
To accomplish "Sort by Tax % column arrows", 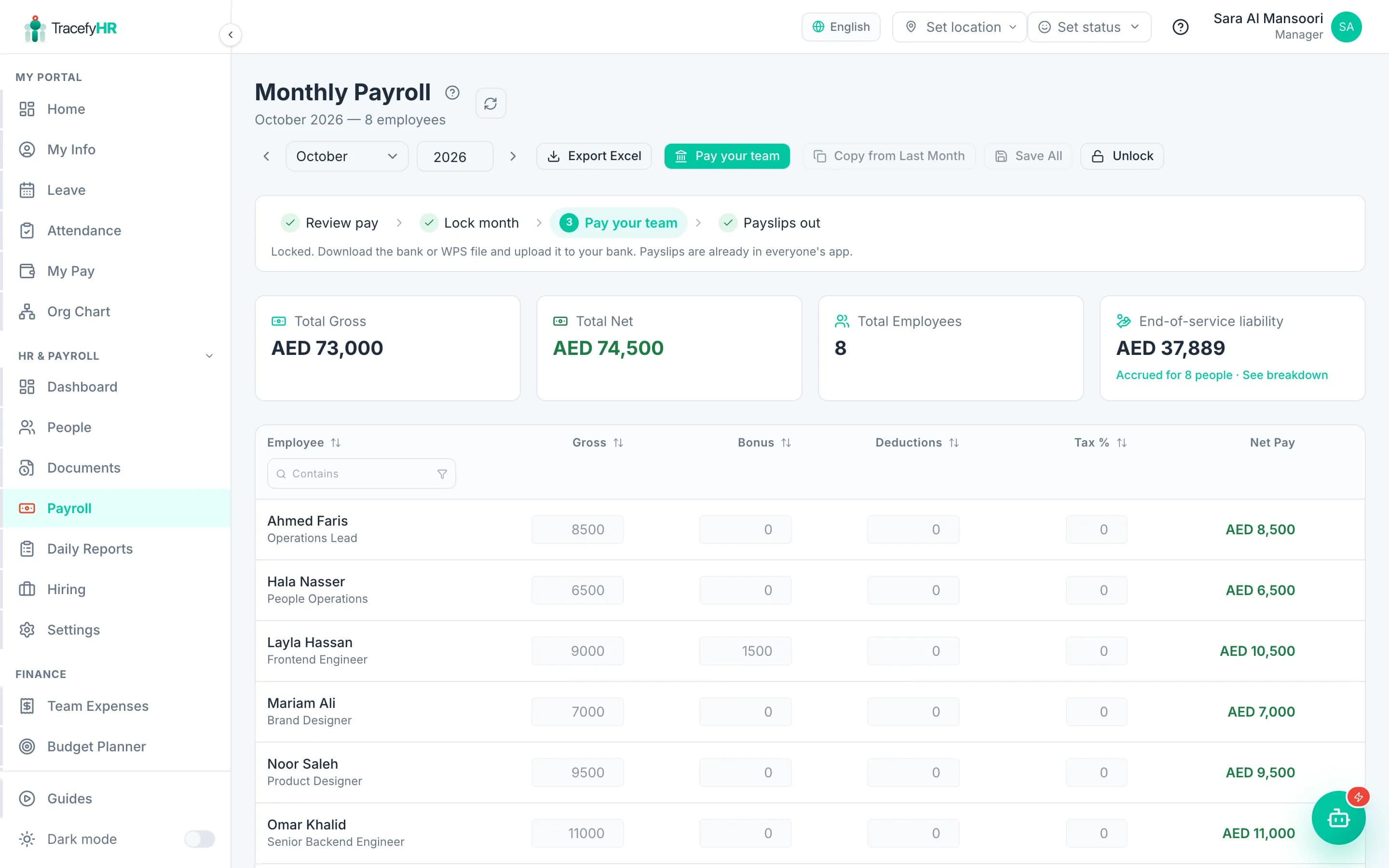I will pyautogui.click(x=1121, y=443).
